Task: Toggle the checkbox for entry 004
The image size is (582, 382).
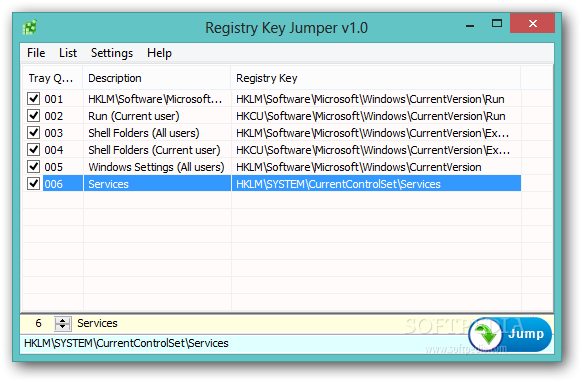Action: pyautogui.click(x=33, y=150)
